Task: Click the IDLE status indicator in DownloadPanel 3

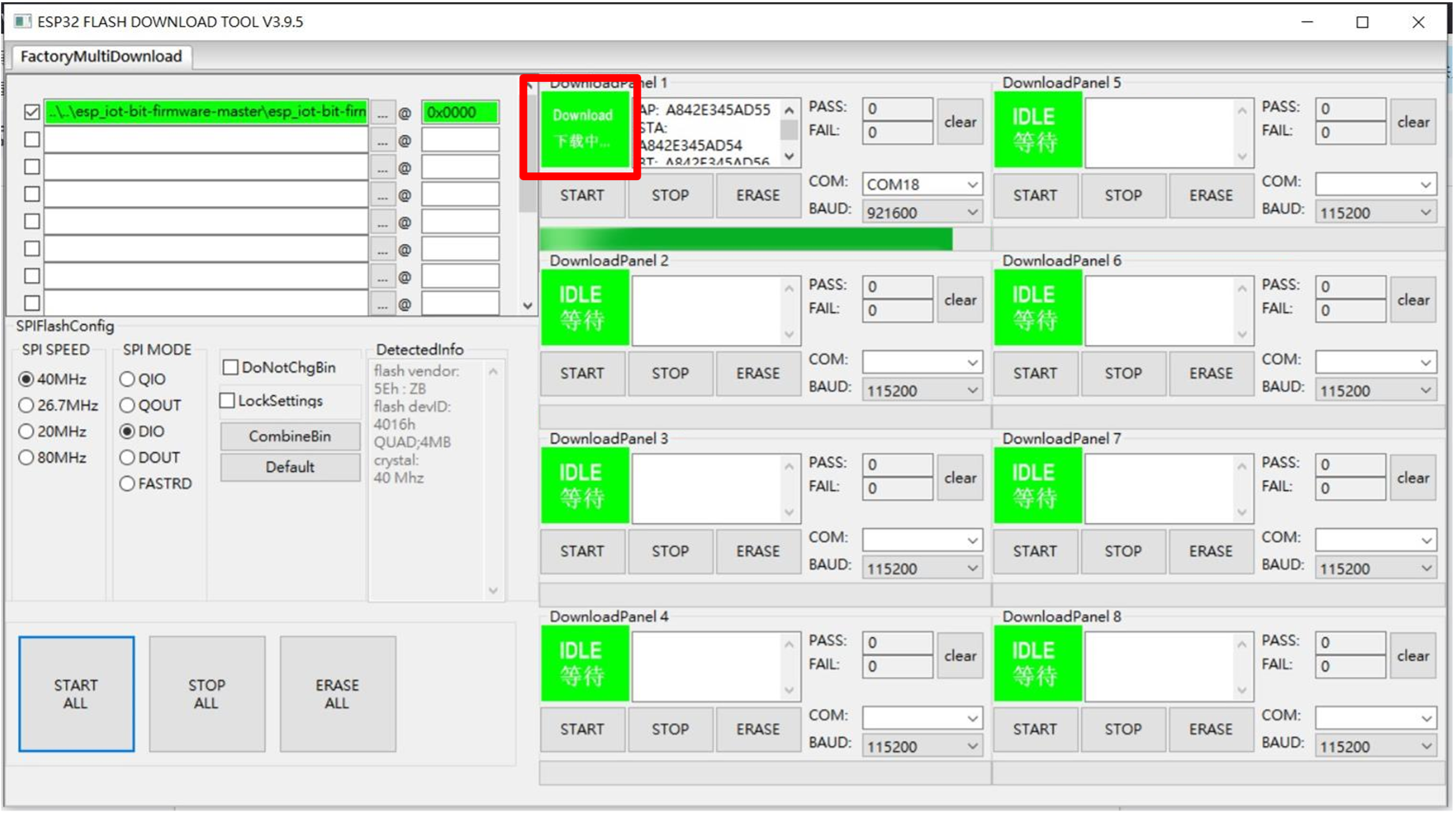Action: [x=585, y=486]
